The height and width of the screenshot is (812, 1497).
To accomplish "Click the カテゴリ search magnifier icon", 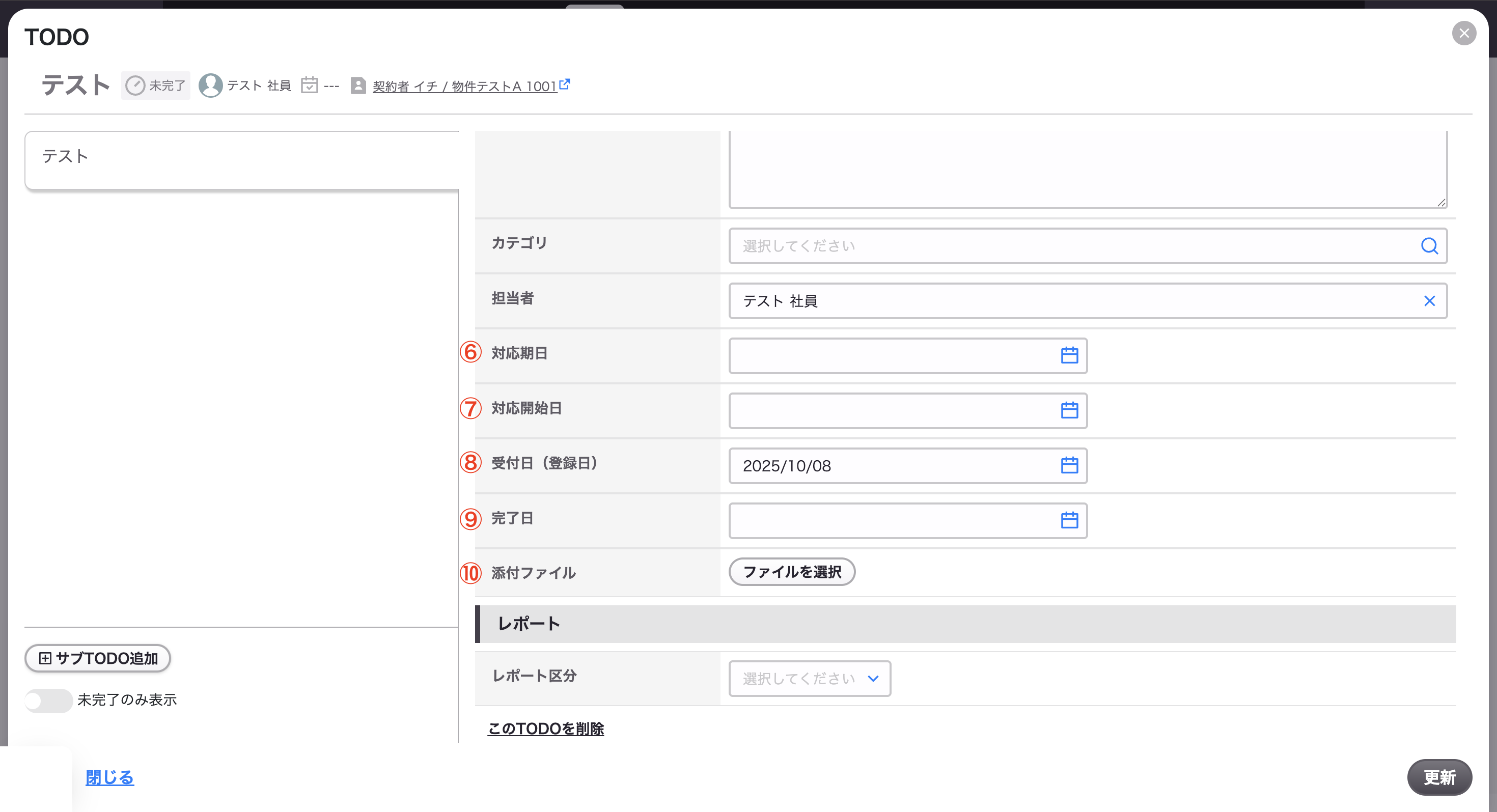I will (x=1429, y=246).
